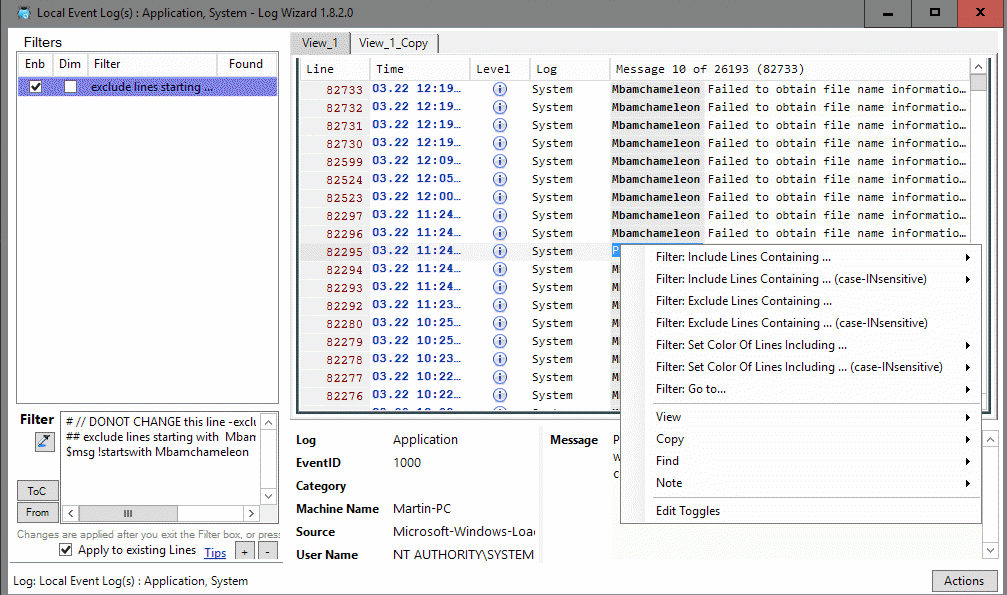Screen dimensions: 1007x595
Task: Click the minus button to remove filter
Action: (268, 551)
